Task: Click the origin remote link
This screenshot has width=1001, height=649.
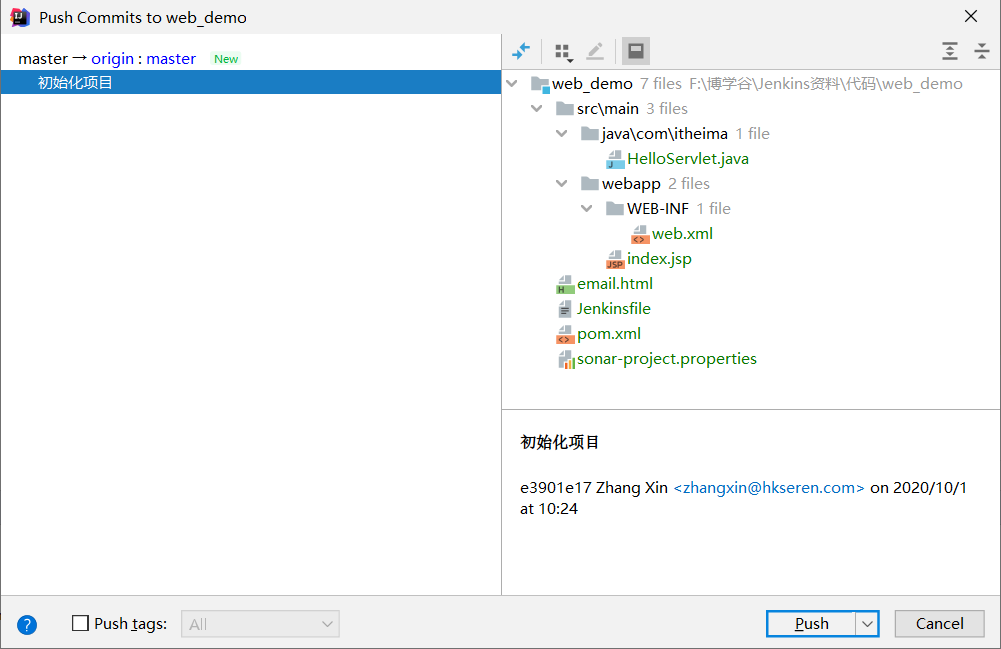Action: pos(112,59)
